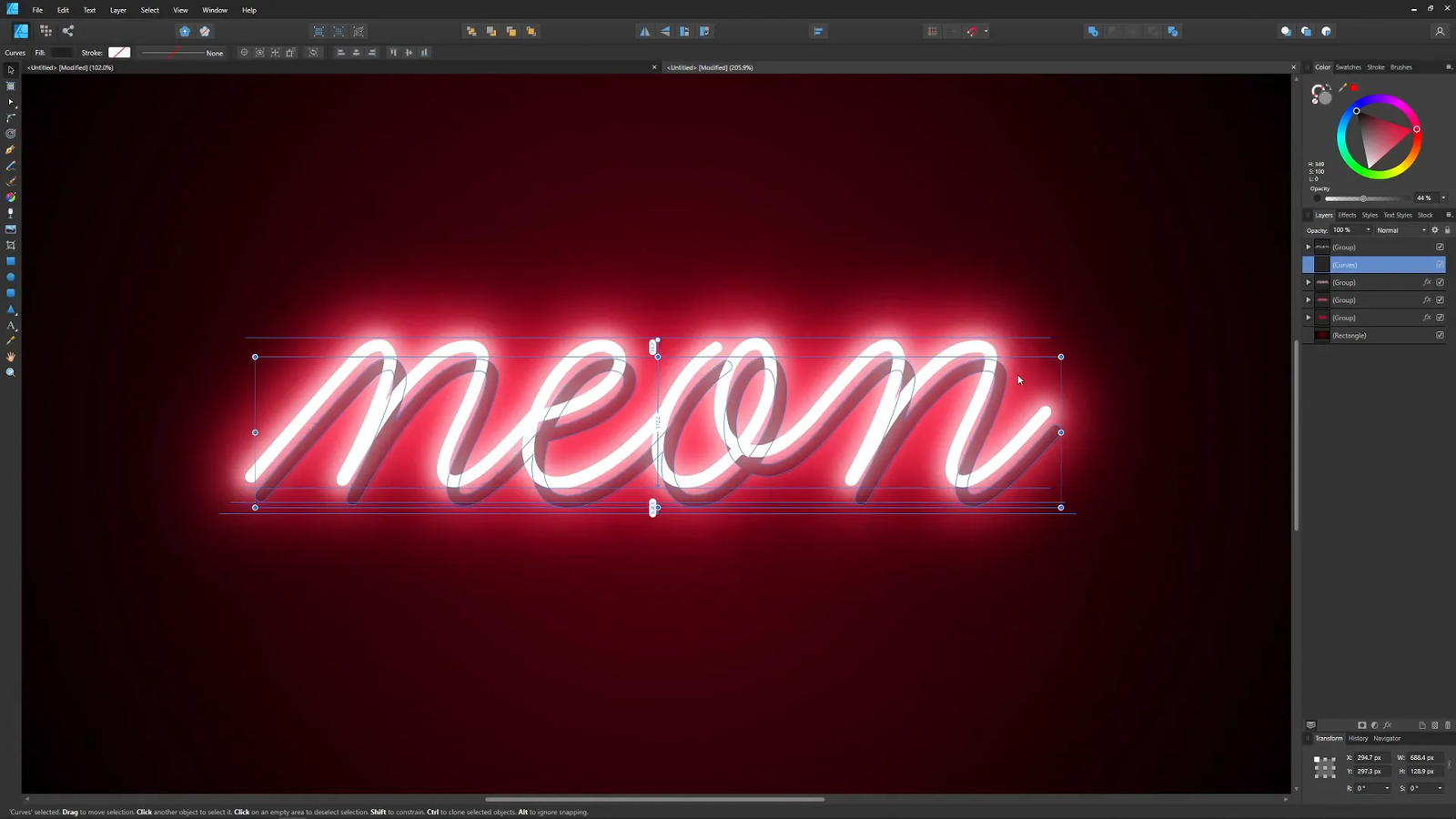Select the Hand tool
Viewport: 1456px width, 819px height.
(11, 356)
